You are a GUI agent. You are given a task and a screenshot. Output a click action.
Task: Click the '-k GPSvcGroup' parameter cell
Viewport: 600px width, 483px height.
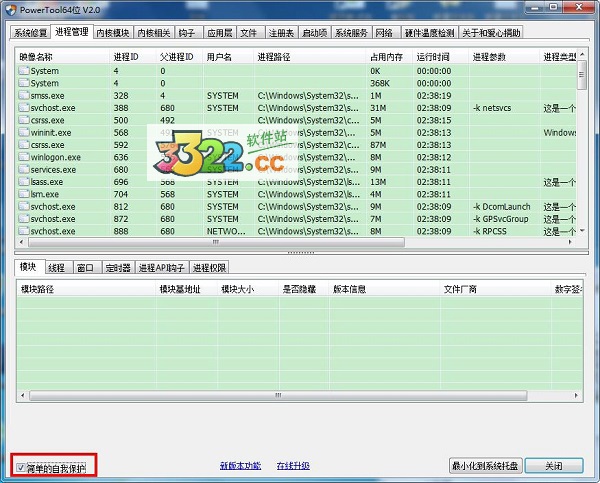click(x=501, y=219)
